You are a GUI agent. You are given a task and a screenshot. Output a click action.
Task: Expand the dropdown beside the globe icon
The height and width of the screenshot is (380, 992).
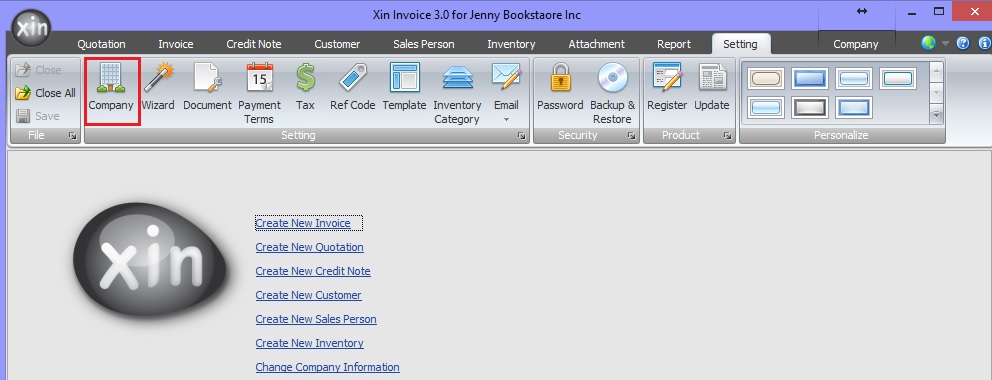[945, 44]
